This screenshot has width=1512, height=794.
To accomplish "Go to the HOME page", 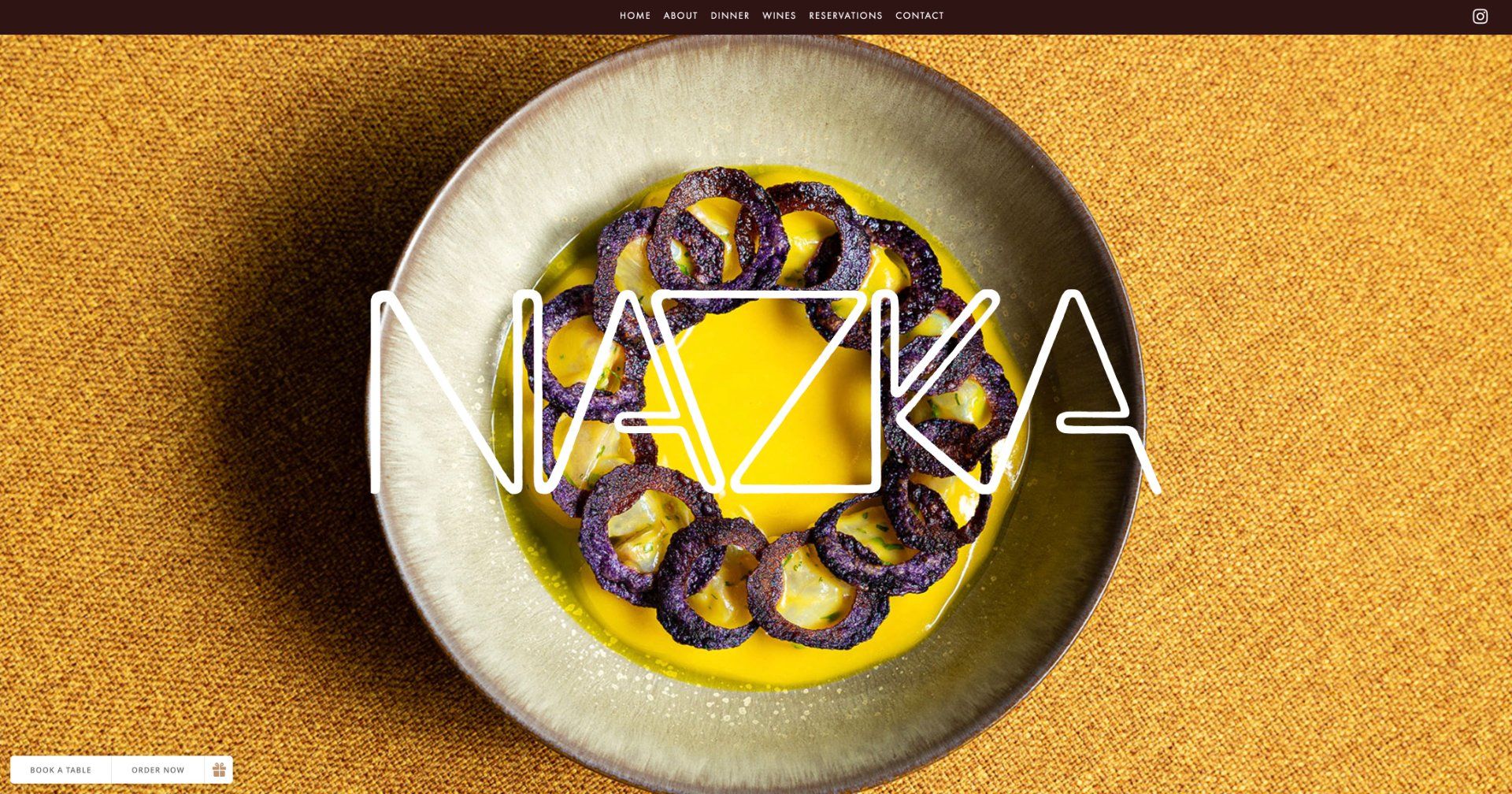I will [635, 16].
